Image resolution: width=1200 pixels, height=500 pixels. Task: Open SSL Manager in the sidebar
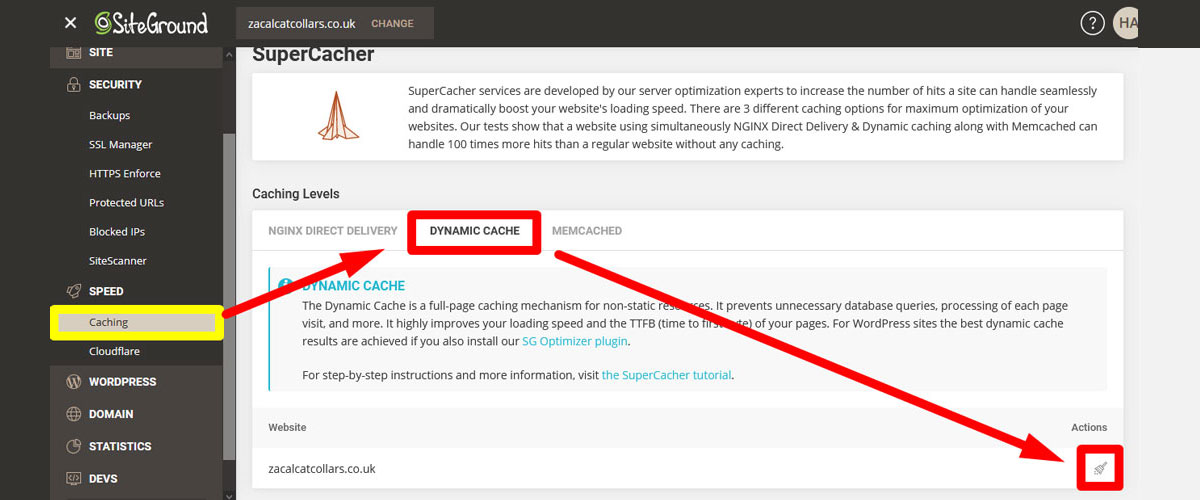click(x=120, y=145)
